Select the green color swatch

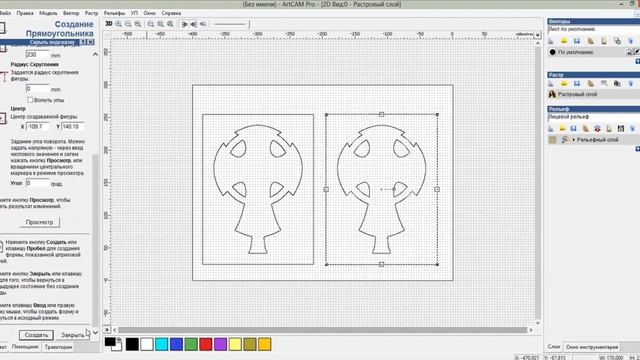pyautogui.click(x=191, y=344)
